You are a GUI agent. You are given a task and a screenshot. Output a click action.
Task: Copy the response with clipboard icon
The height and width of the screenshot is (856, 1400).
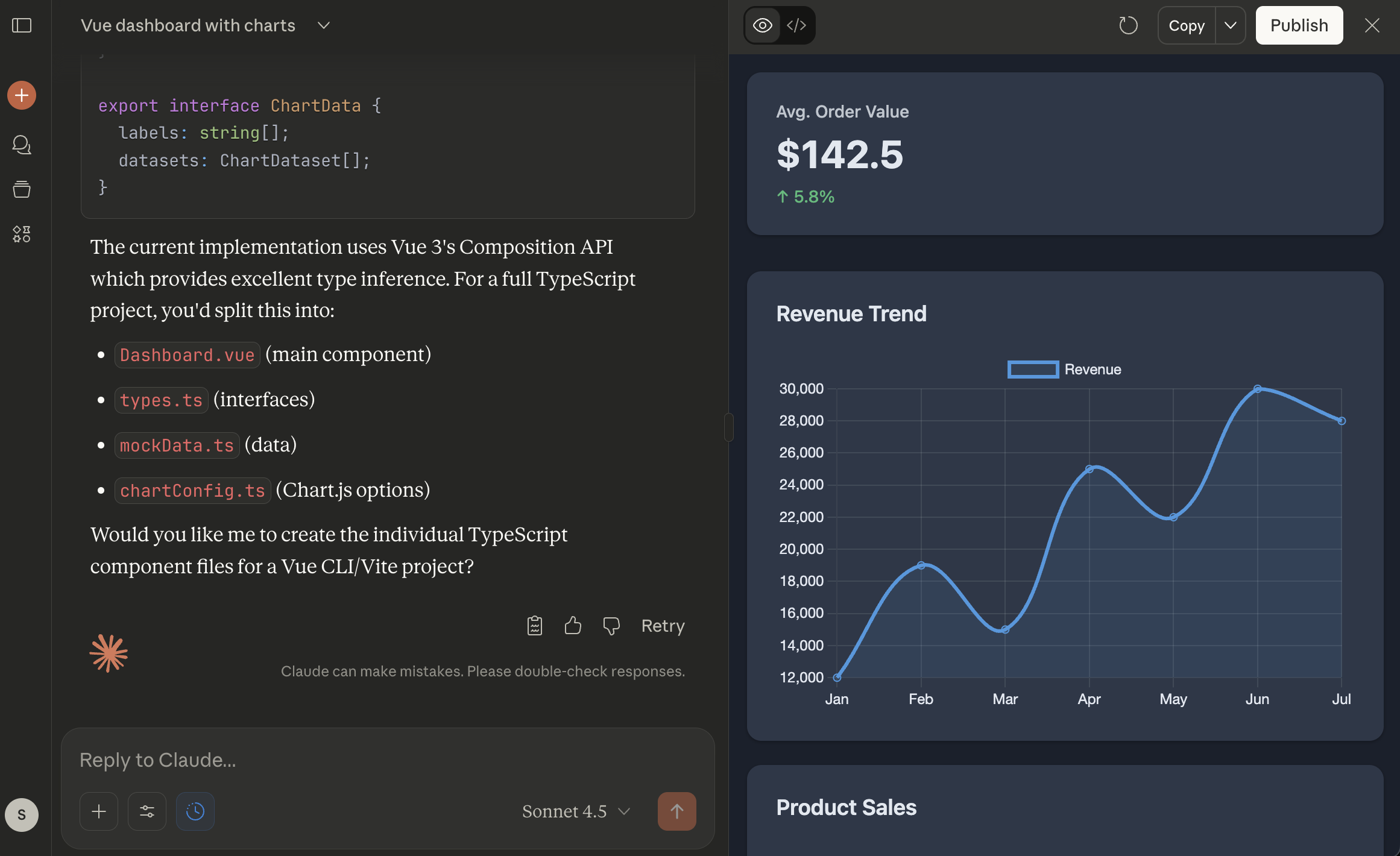(534, 626)
